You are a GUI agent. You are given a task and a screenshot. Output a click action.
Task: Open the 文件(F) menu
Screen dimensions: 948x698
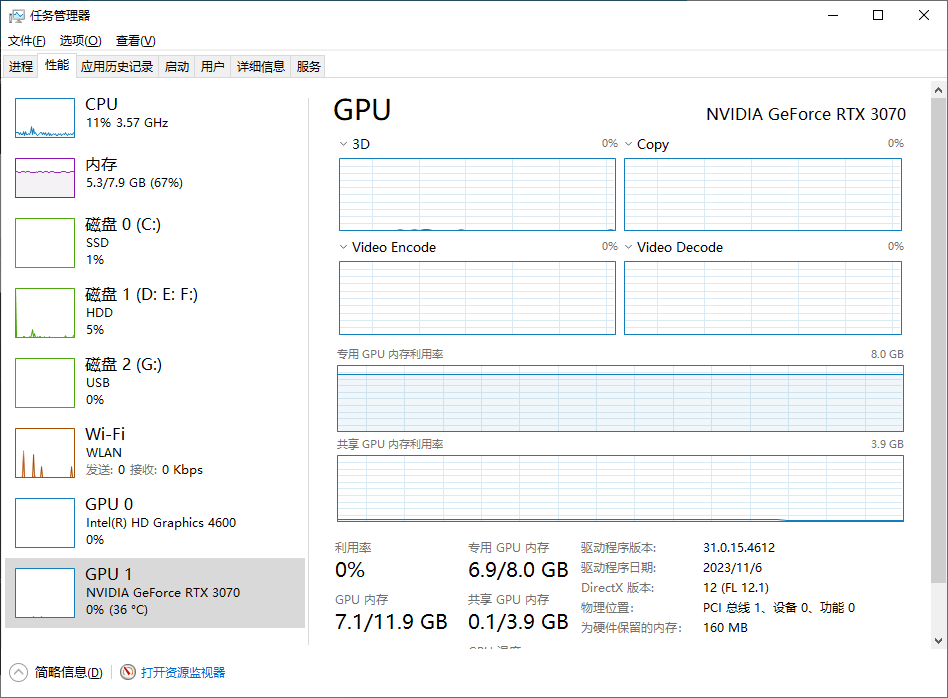point(27,41)
